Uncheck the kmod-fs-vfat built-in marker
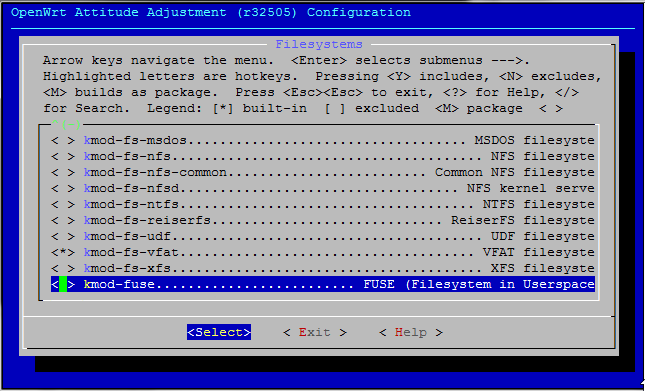Viewport: 645px width, 391px height. tap(63, 252)
